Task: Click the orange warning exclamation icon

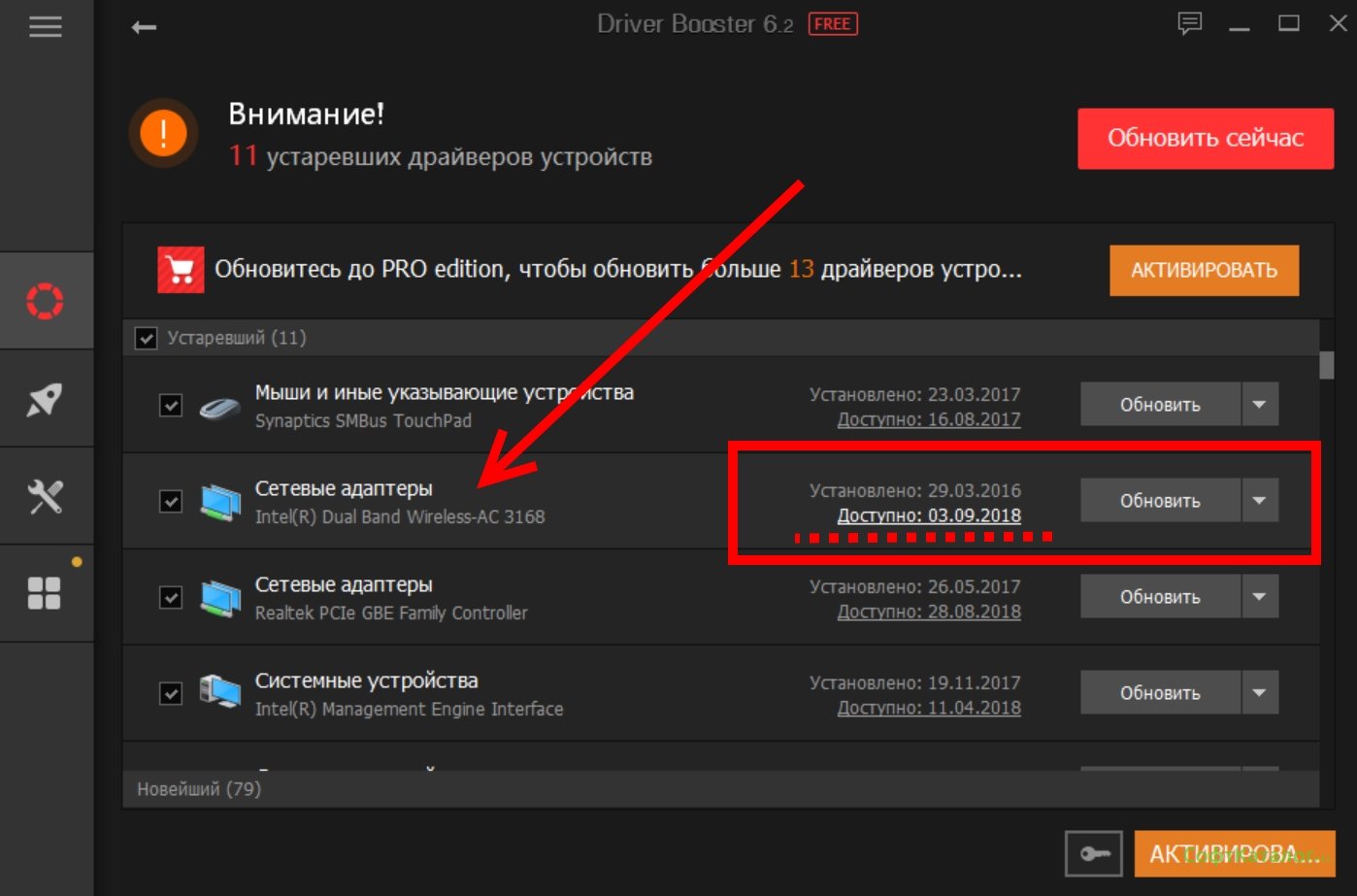Action: pos(163,133)
